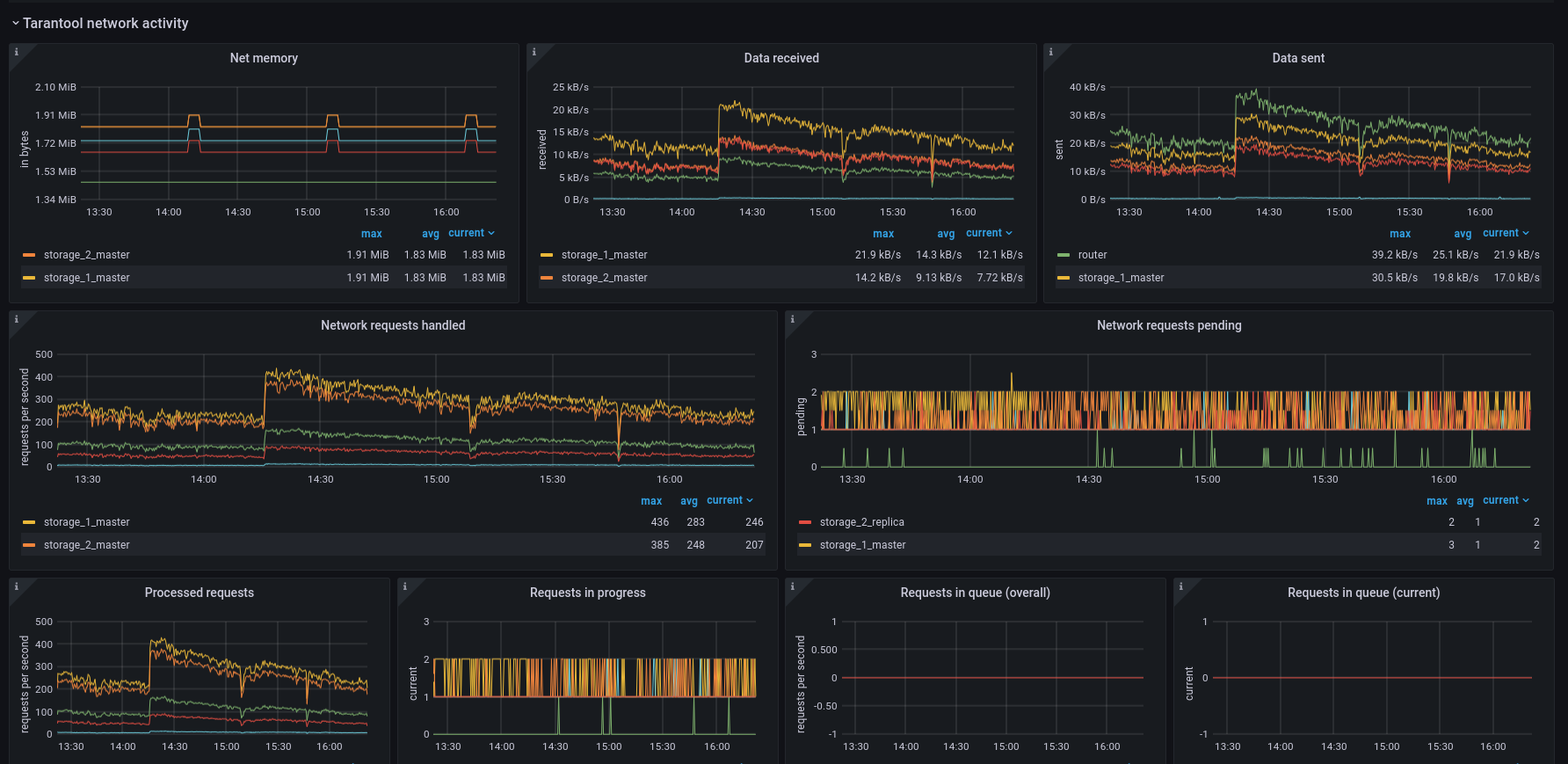Click storage_1_master swatch in Network requests pending
1568x764 pixels.
pos(805,545)
